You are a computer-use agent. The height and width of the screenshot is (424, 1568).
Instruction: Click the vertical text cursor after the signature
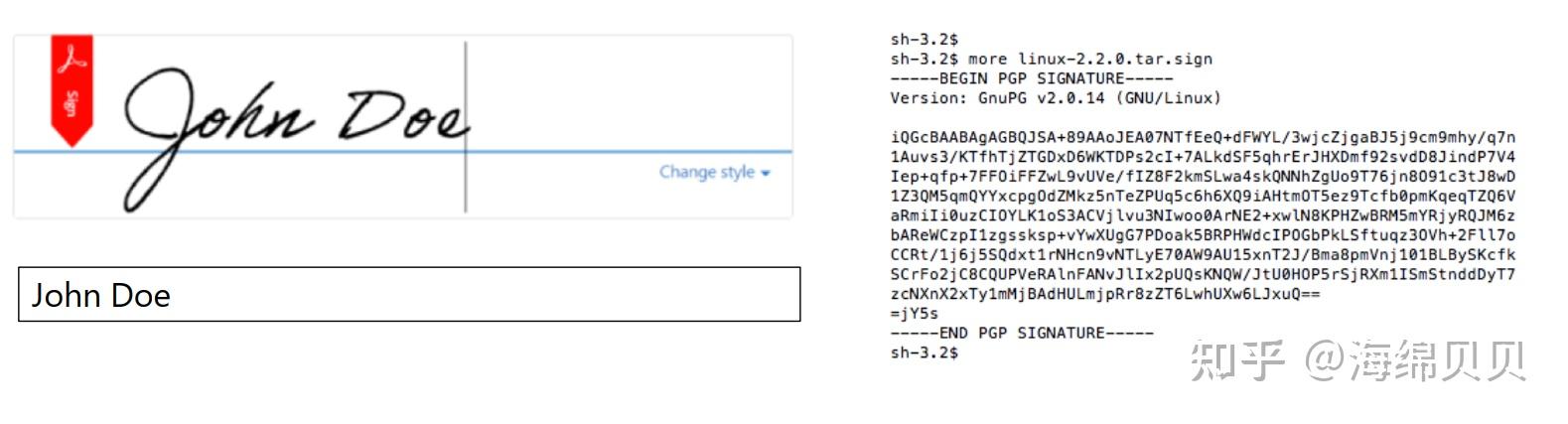466,127
